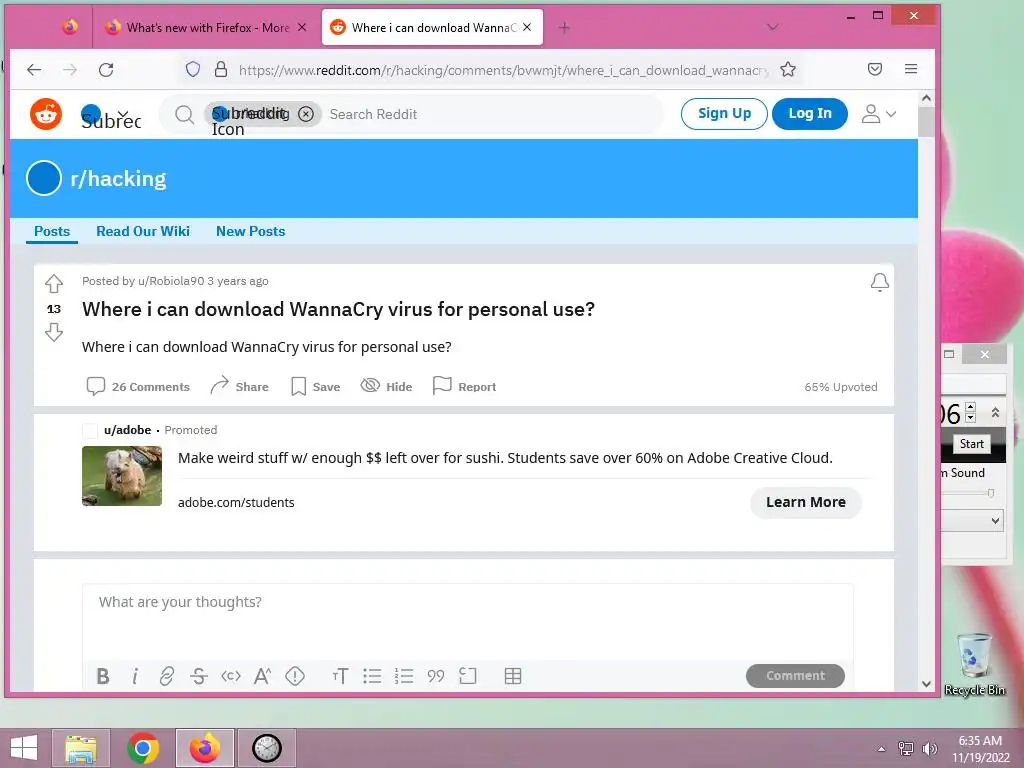Open tracking protection shield icon
The height and width of the screenshot is (768, 1024).
click(x=193, y=69)
